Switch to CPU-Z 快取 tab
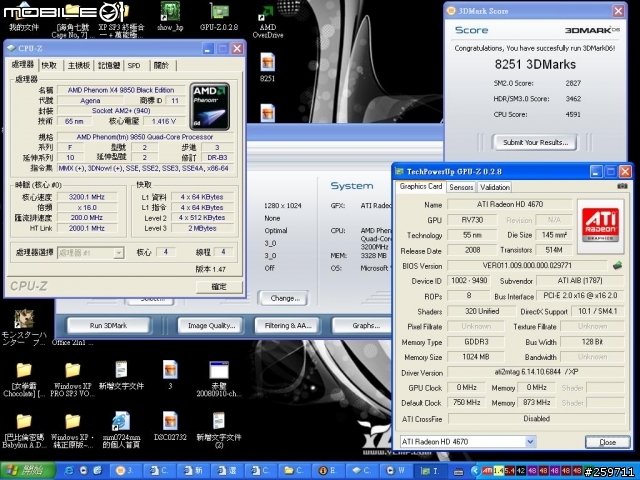This screenshot has height=480, width=640. (49, 65)
